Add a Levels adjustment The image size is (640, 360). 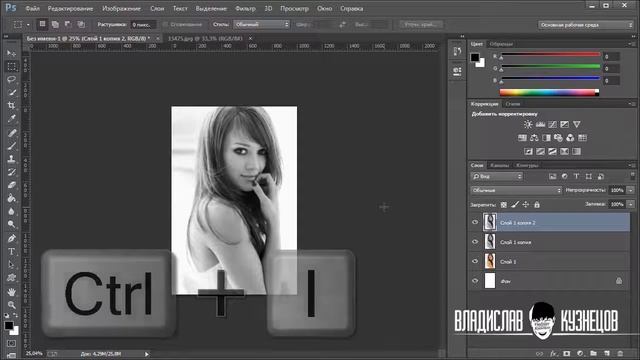coord(540,124)
